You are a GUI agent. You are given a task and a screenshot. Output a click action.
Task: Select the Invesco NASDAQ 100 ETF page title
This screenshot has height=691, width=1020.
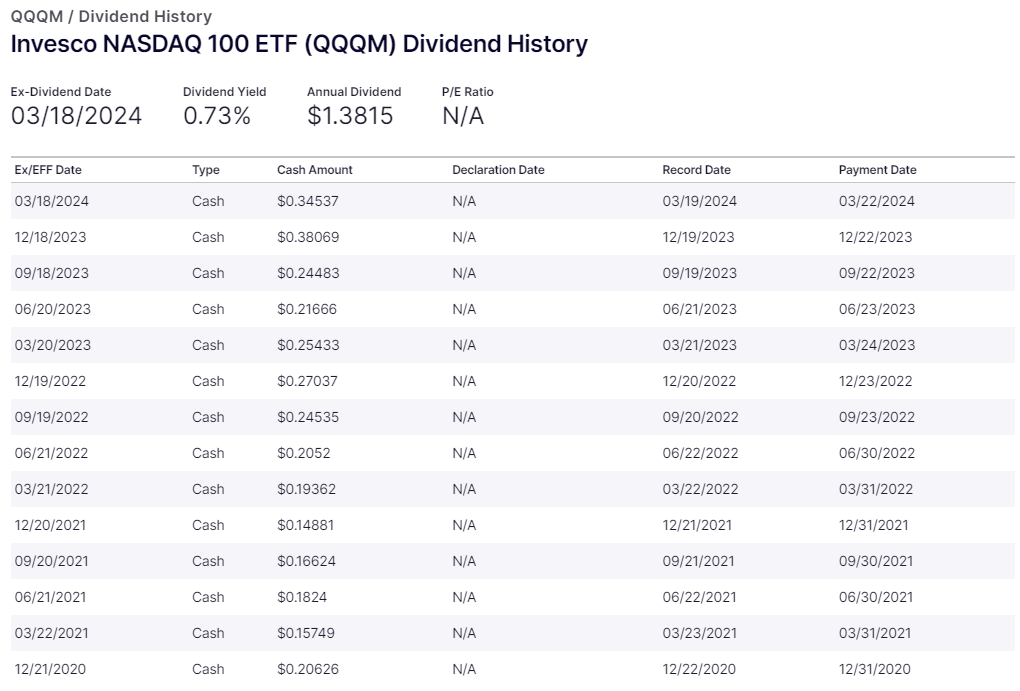(299, 44)
